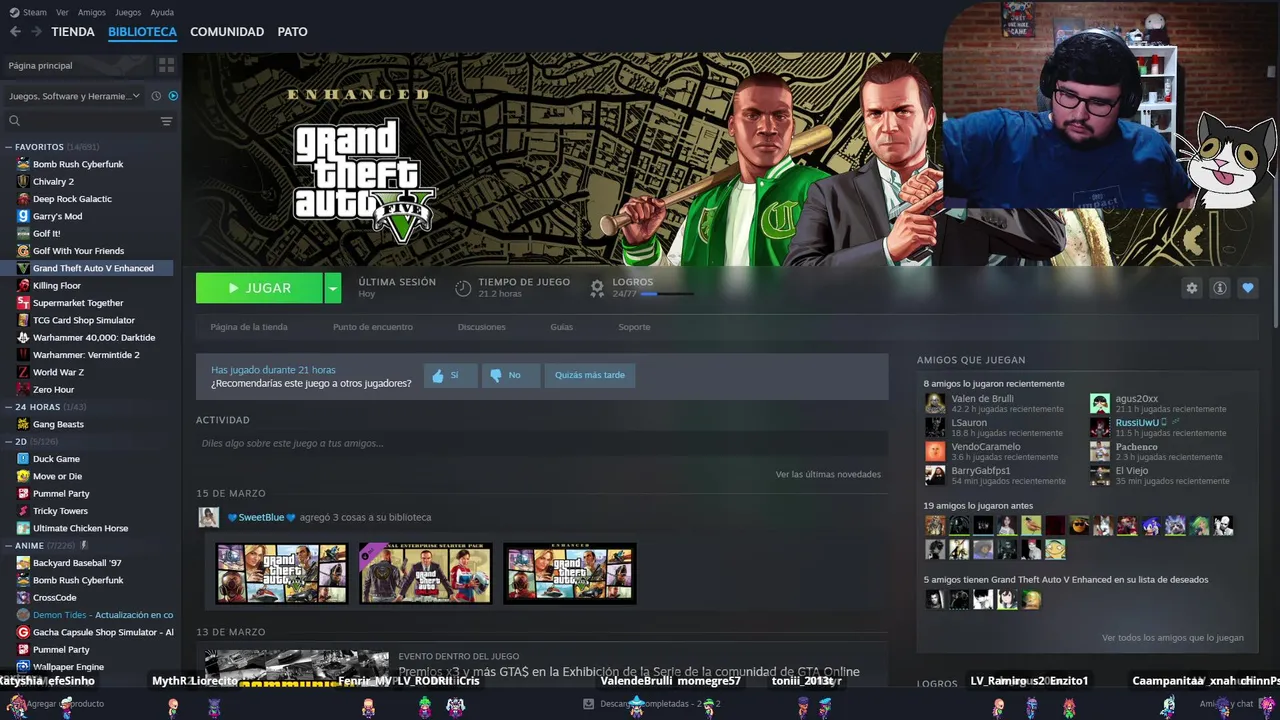Viewport: 1280px width, 720px height.
Task: Open the PATO profile tab
Action: (292, 32)
